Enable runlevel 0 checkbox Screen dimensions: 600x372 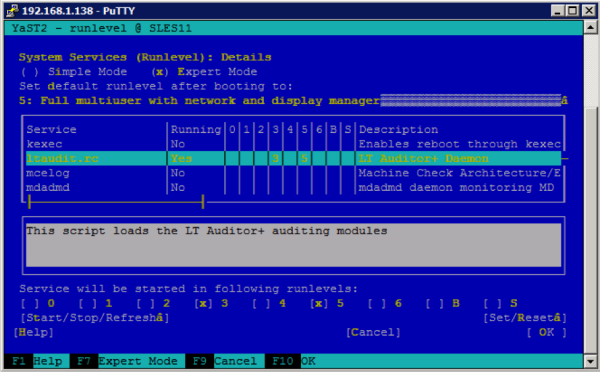coord(38,304)
